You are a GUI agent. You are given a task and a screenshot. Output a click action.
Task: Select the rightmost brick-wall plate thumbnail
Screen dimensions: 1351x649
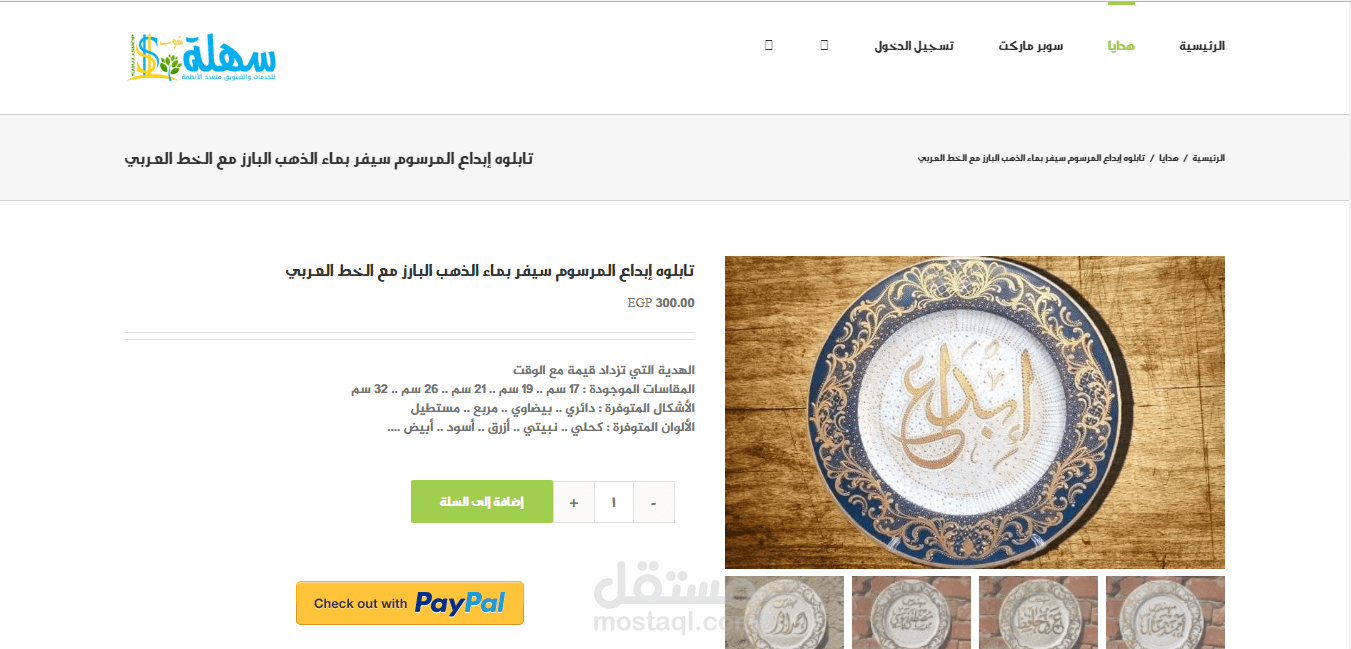1165,612
